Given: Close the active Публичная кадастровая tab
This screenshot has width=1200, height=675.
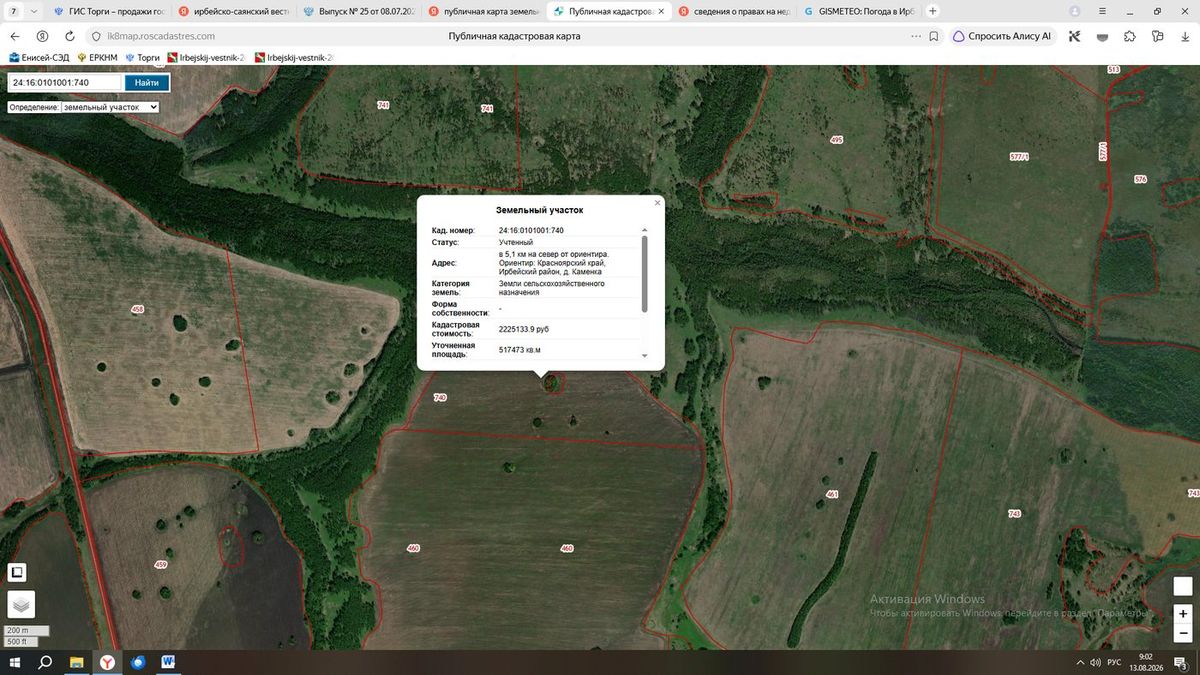Looking at the screenshot, I should point(660,11).
